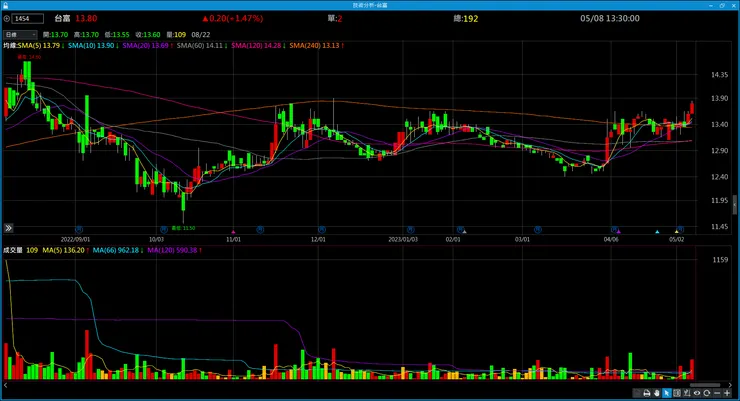740x401 pixels.
Task: Click the 成交量 volume panel title
Action: [13, 251]
